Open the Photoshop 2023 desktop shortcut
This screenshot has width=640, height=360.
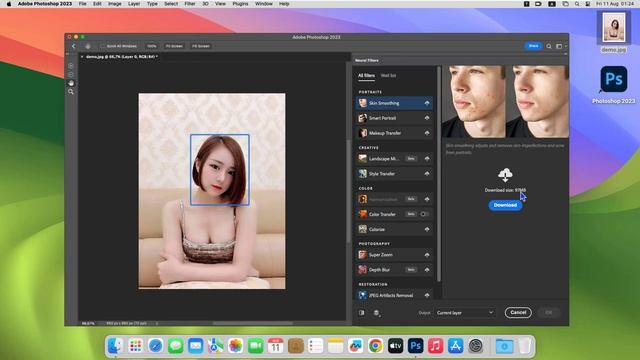click(613, 84)
